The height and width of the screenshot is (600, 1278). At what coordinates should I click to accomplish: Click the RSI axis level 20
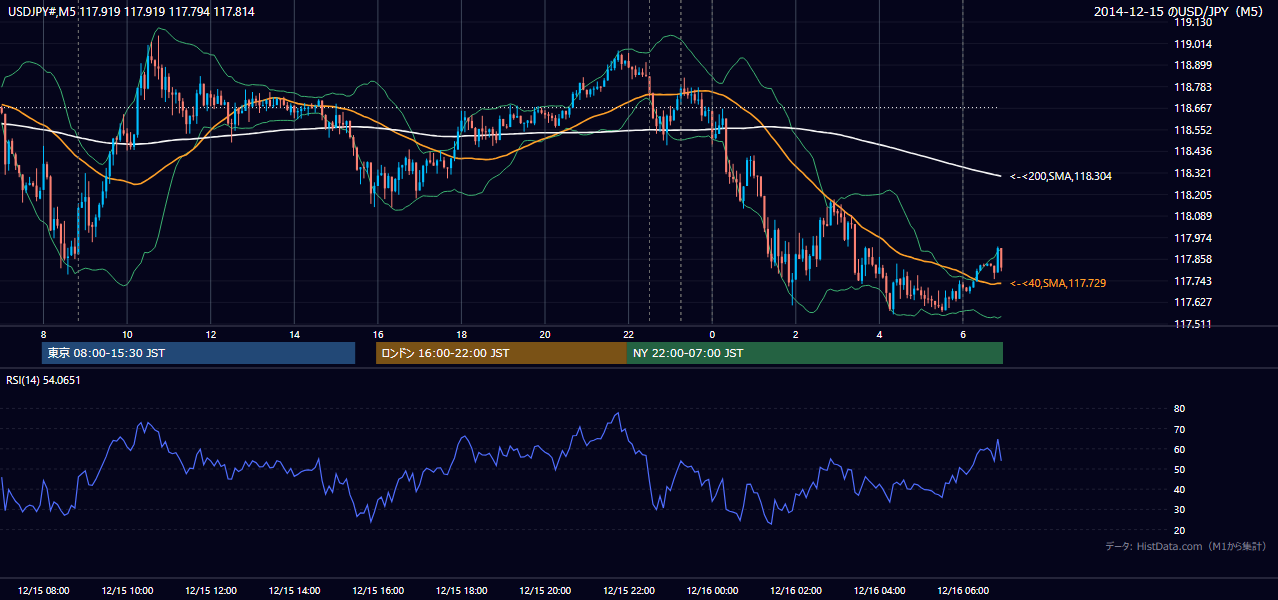[1179, 530]
